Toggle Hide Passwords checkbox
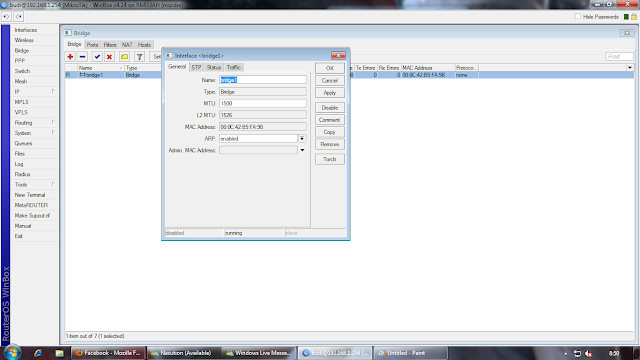The height and width of the screenshot is (360, 640). click(578, 17)
